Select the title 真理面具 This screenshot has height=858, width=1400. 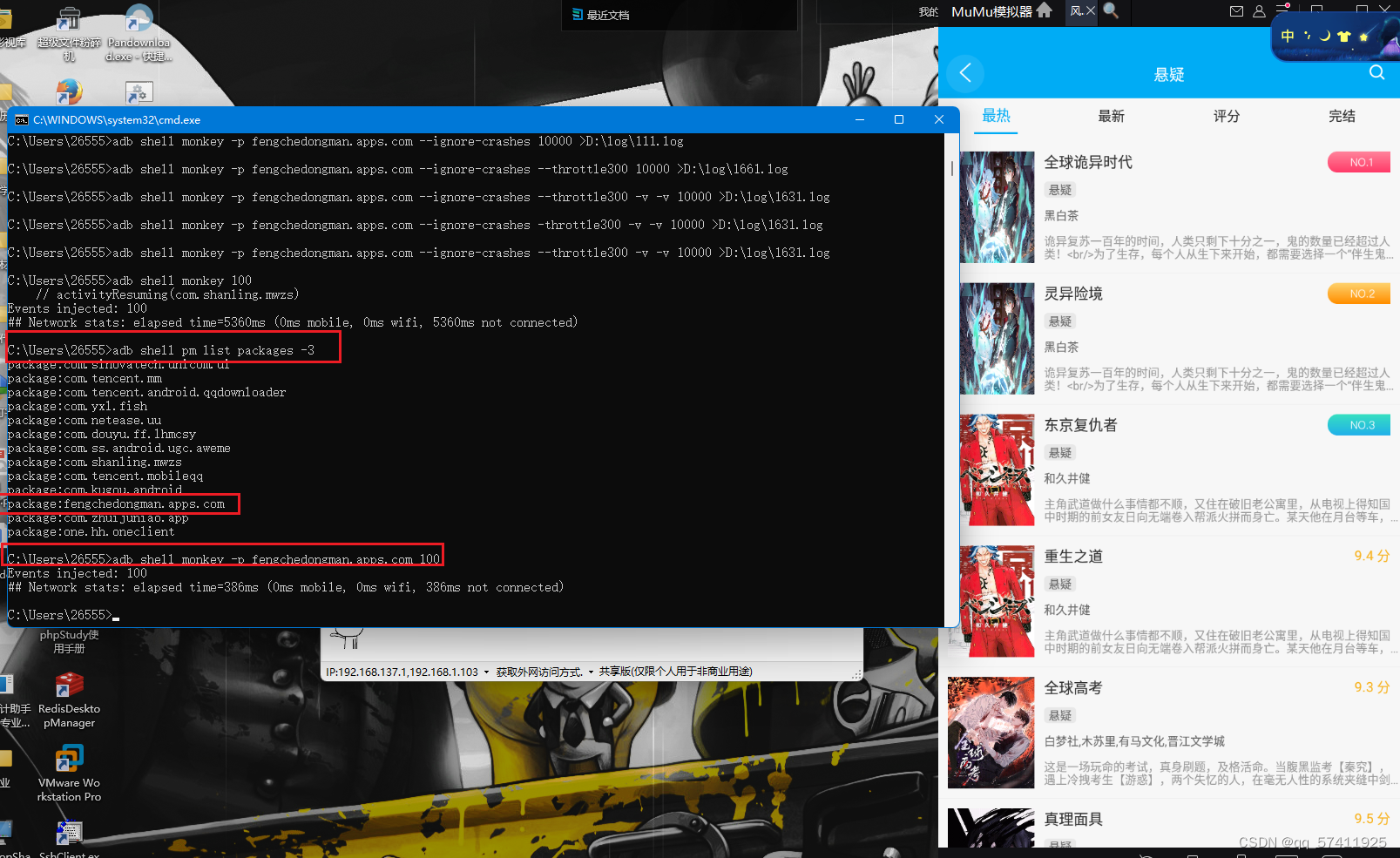[x=1073, y=819]
